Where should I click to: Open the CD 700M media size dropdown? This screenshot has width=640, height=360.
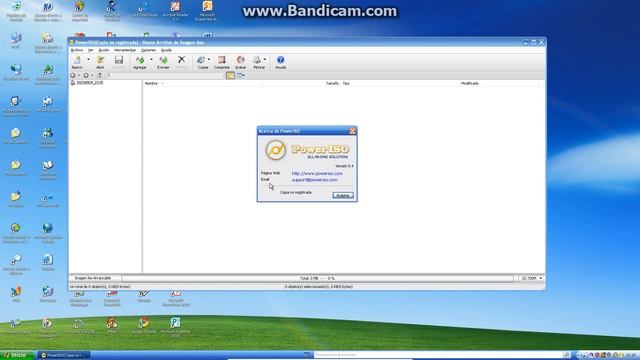click(x=531, y=278)
